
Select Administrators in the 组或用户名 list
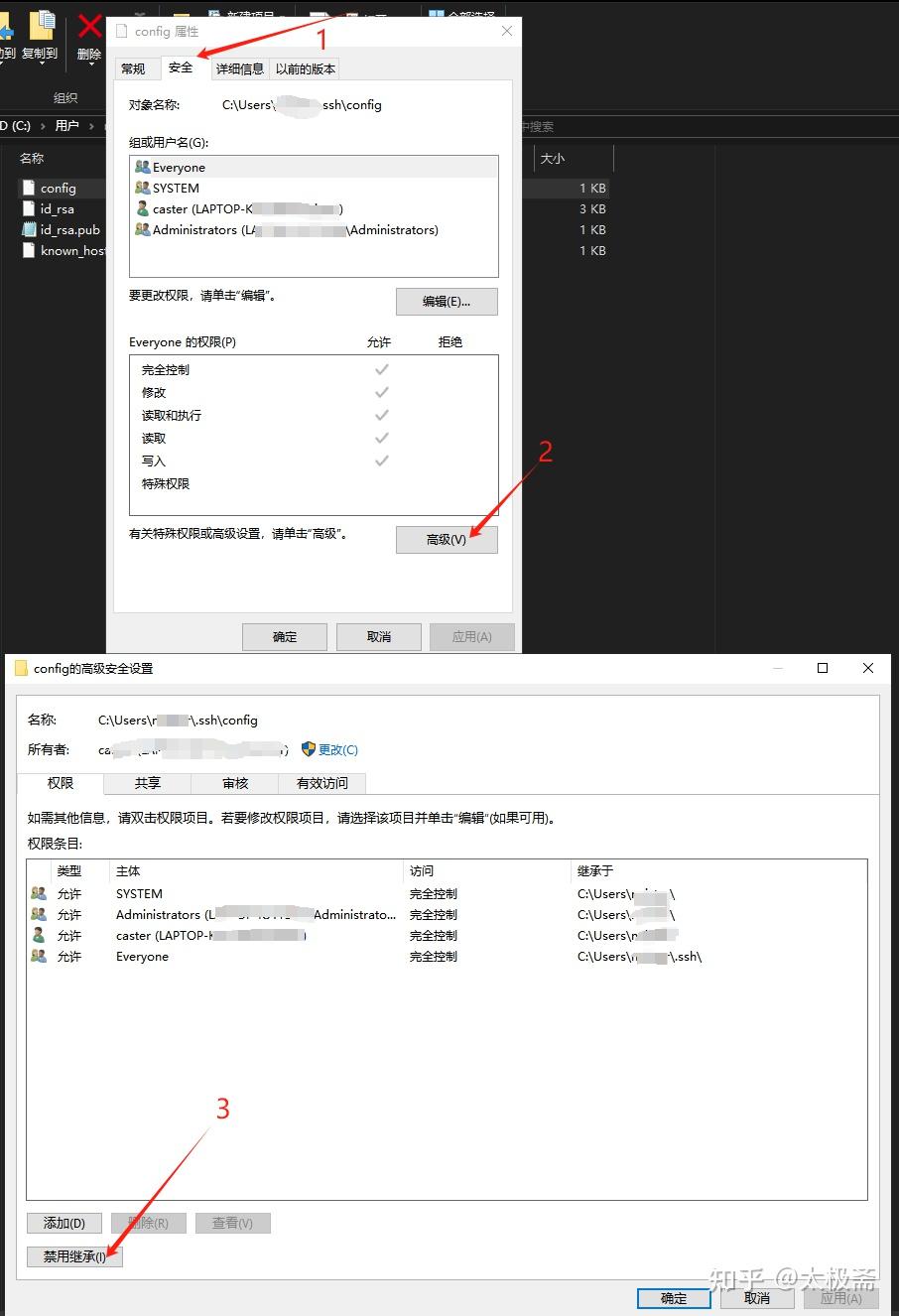point(314,229)
